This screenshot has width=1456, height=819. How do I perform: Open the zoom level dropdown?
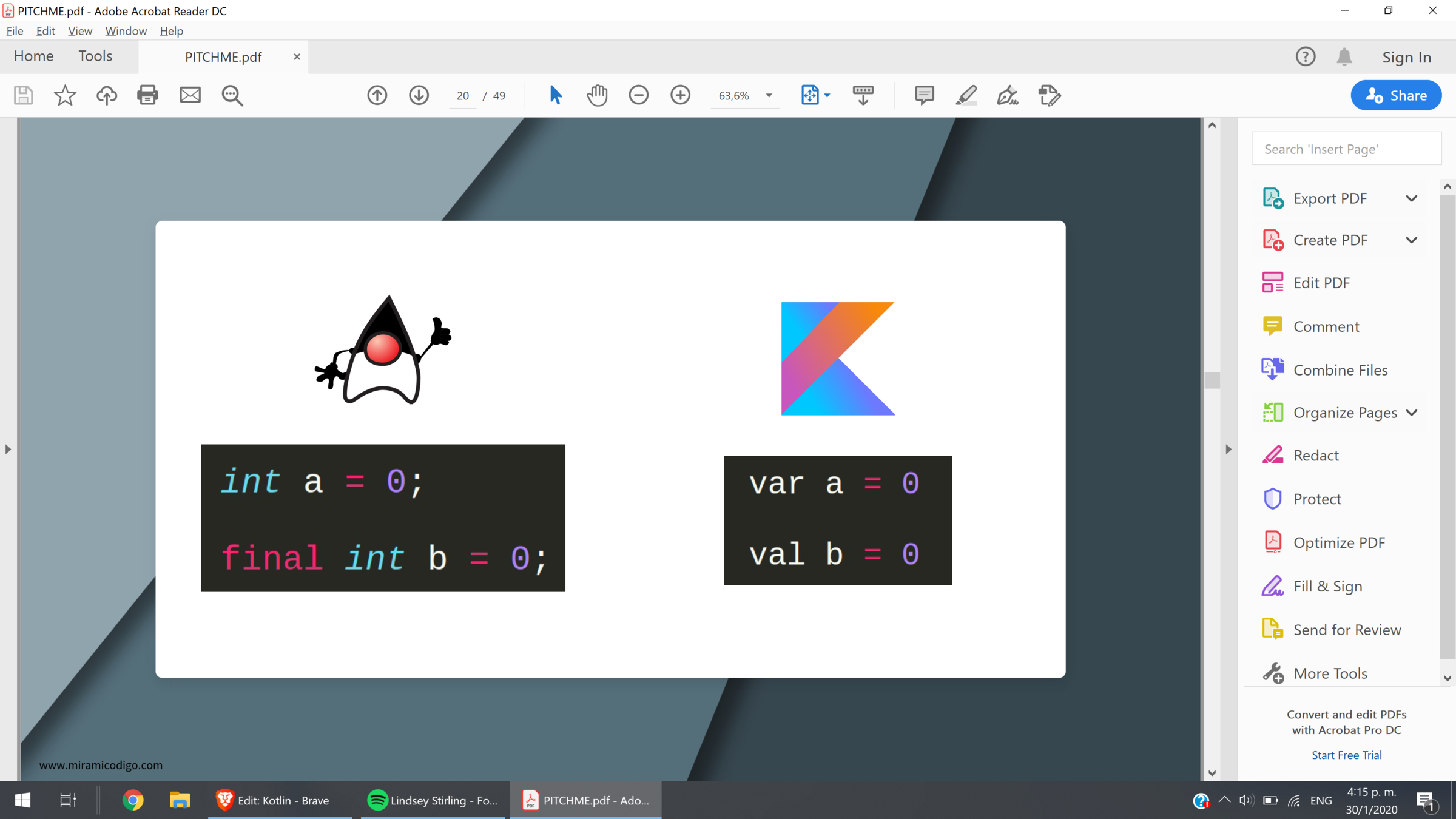(769, 95)
